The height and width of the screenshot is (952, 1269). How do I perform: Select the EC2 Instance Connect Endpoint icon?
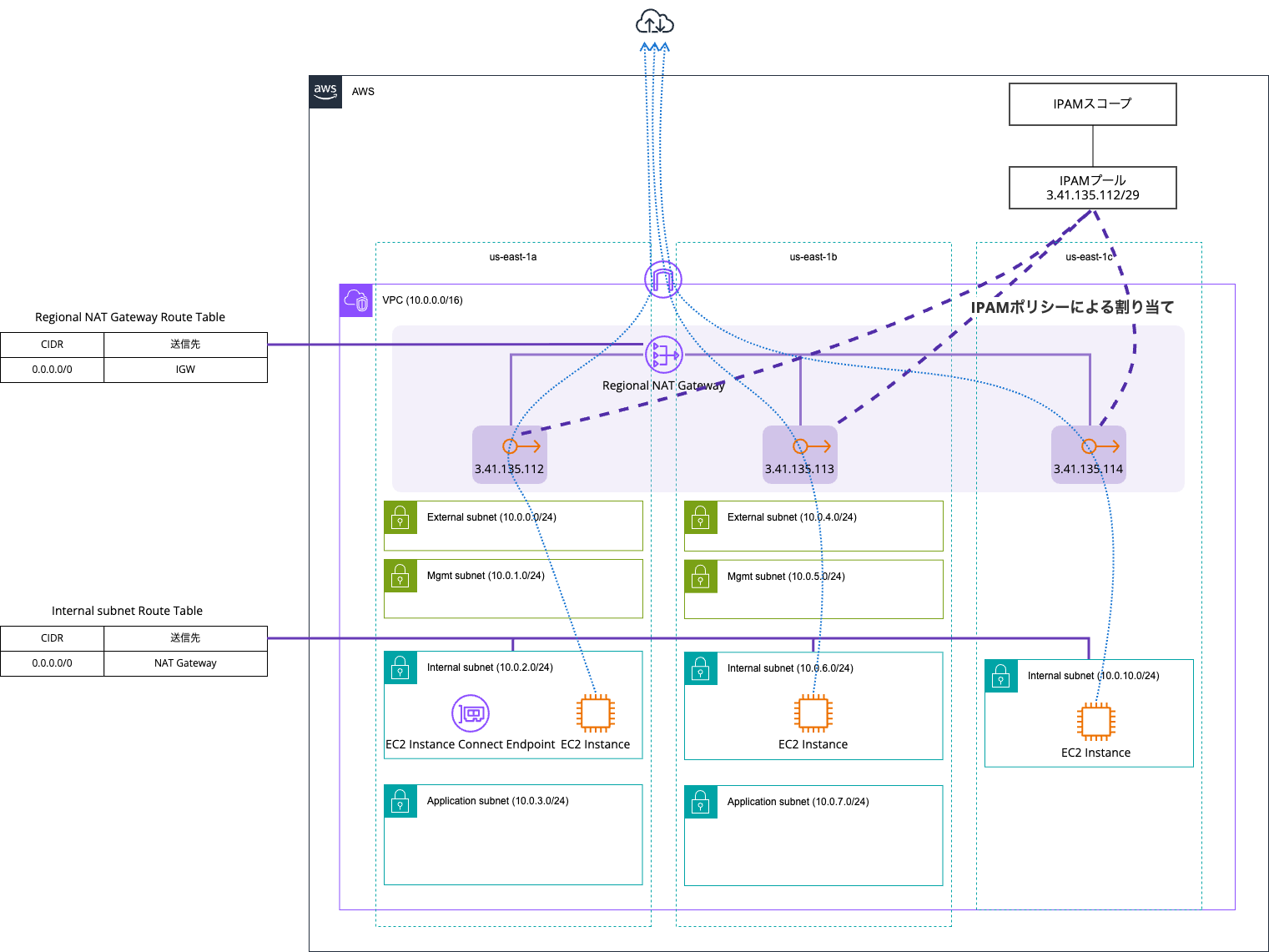(471, 713)
